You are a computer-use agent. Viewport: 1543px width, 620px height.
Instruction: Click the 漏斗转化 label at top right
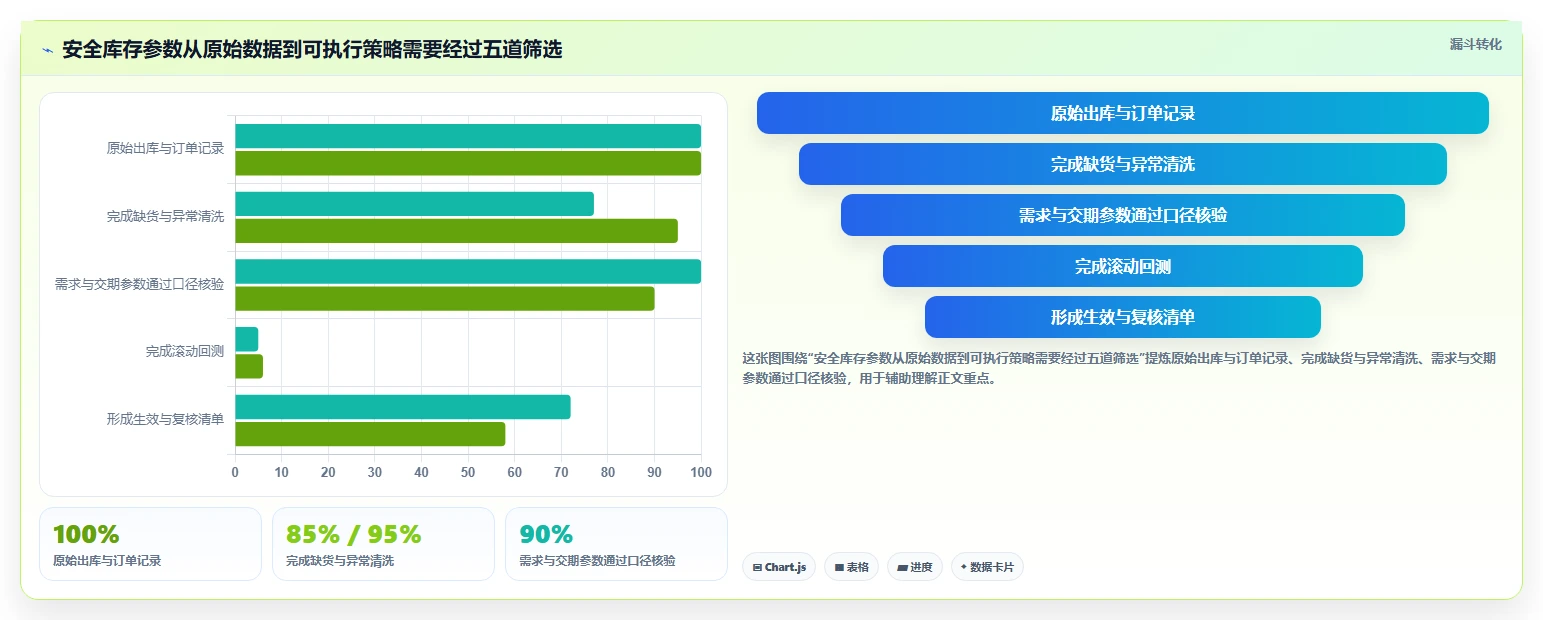(x=1475, y=44)
